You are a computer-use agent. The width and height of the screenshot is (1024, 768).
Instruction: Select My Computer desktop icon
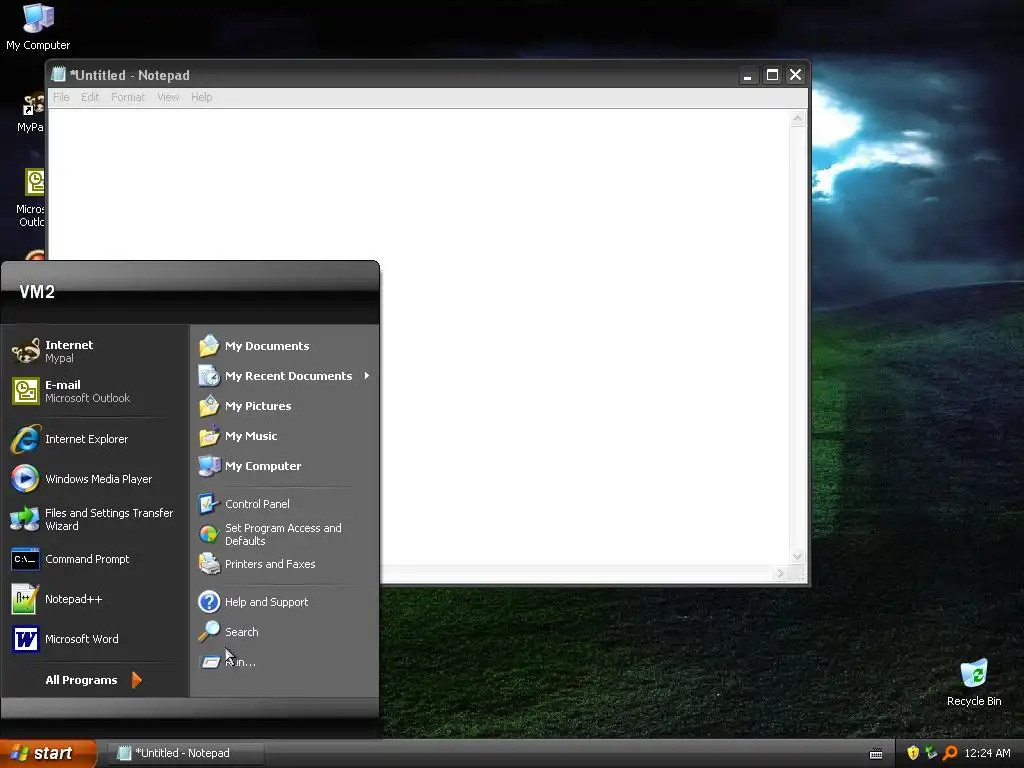coord(38,27)
